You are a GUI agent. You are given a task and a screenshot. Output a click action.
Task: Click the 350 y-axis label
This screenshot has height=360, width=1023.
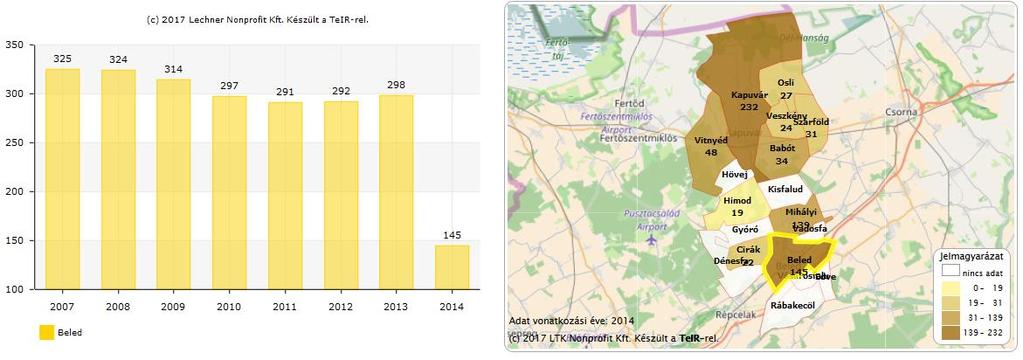(x=14, y=44)
